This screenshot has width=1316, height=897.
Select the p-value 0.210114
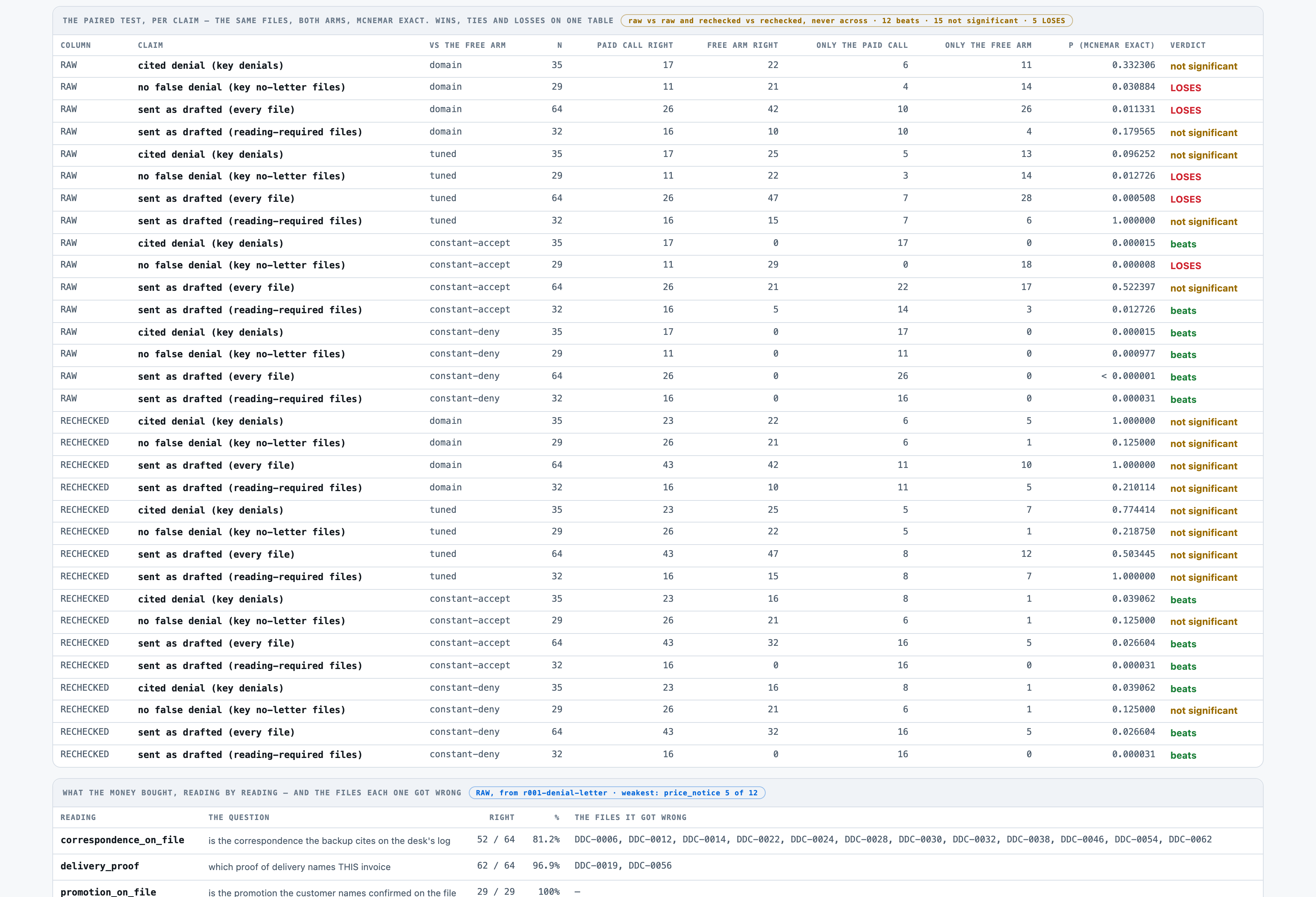[x=1133, y=488]
